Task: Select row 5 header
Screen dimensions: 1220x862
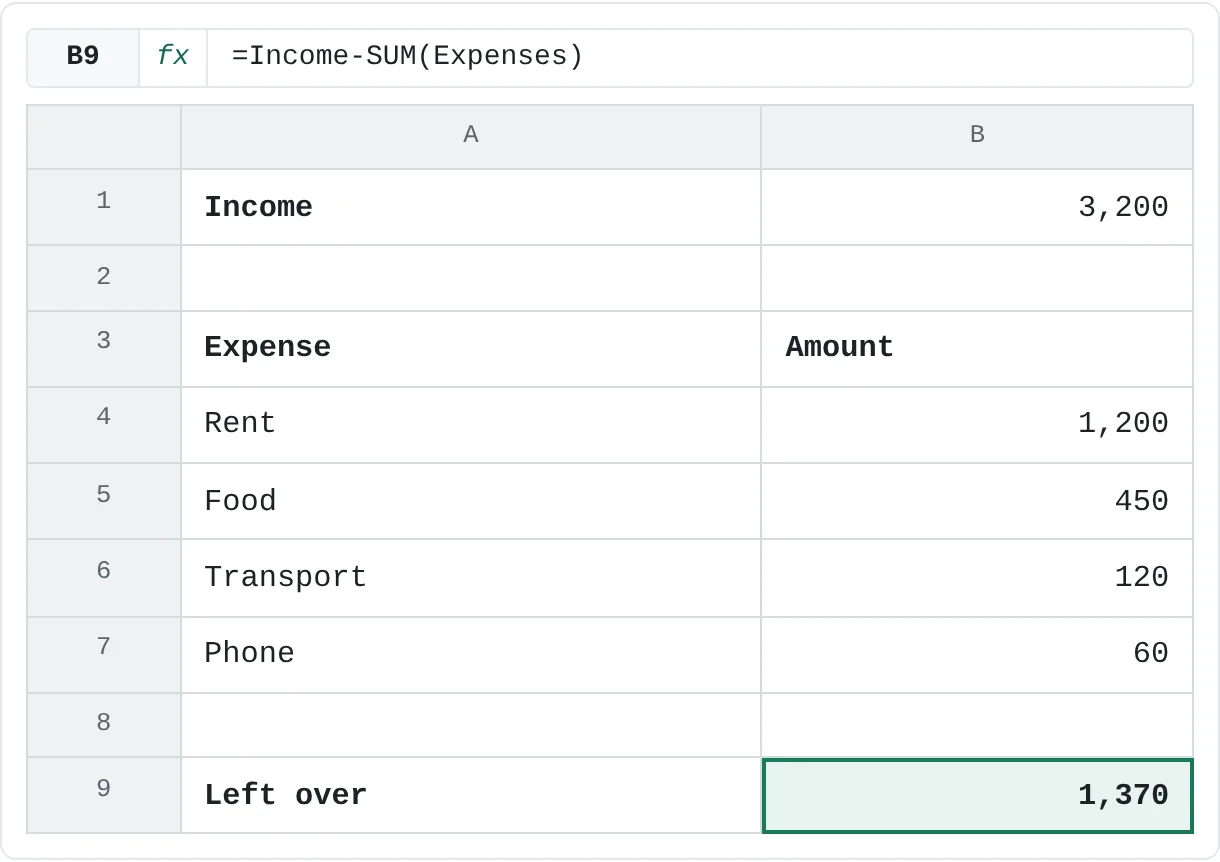Action: point(104,501)
